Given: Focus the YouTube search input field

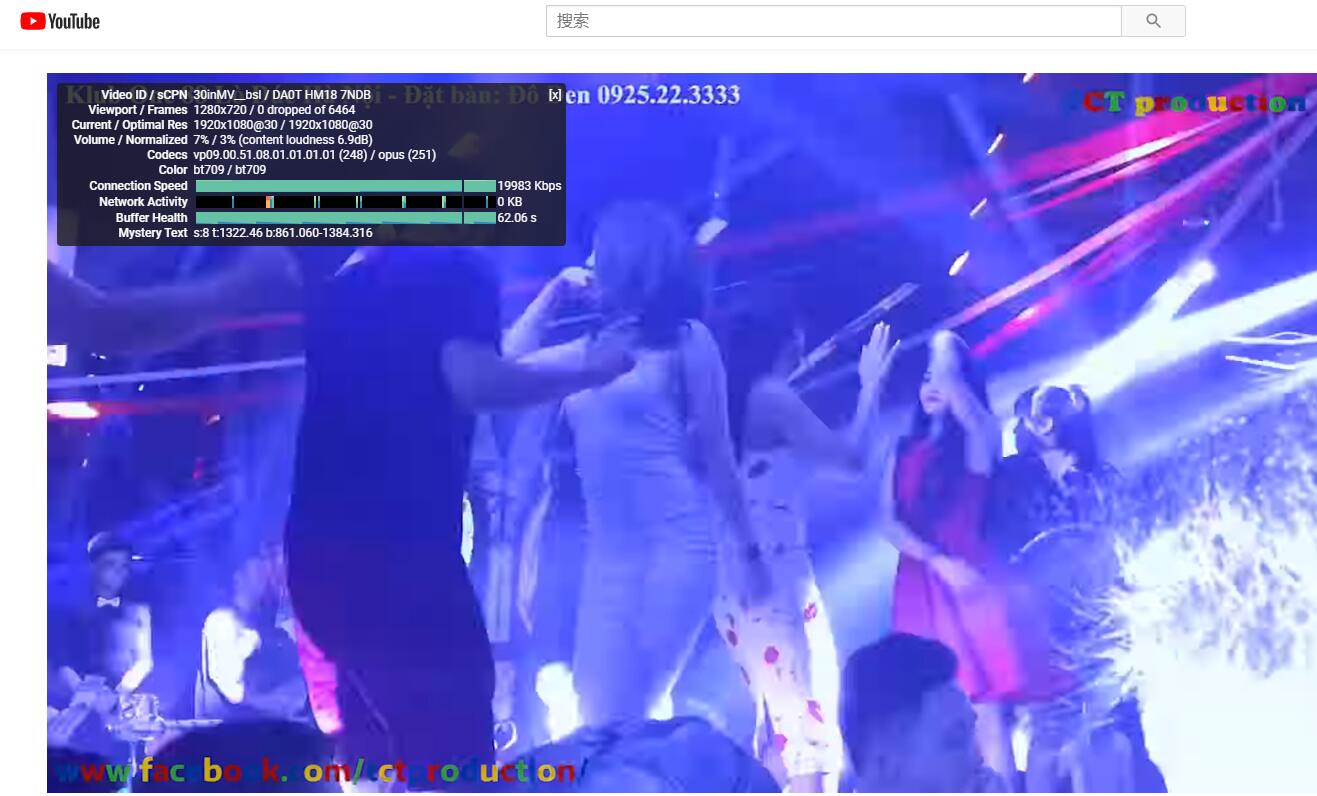Looking at the screenshot, I should [832, 21].
